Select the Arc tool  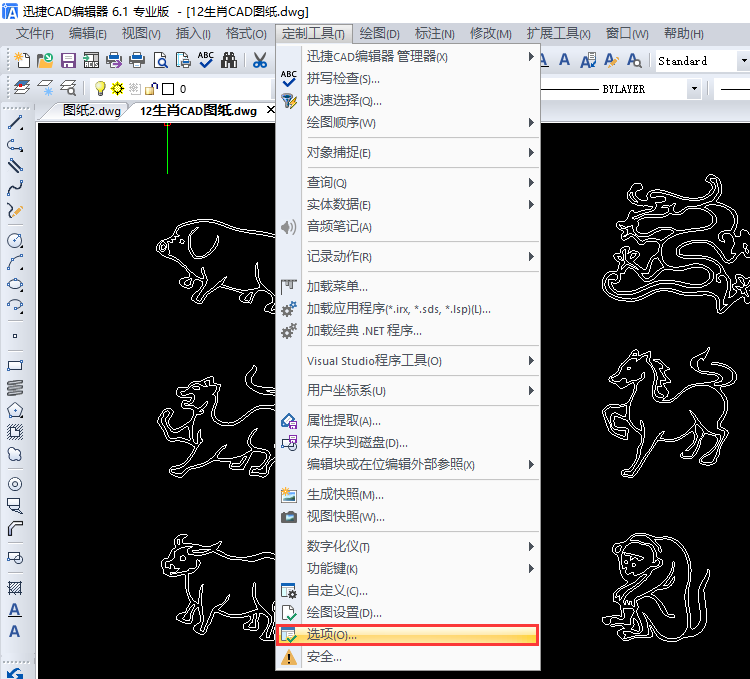point(15,263)
